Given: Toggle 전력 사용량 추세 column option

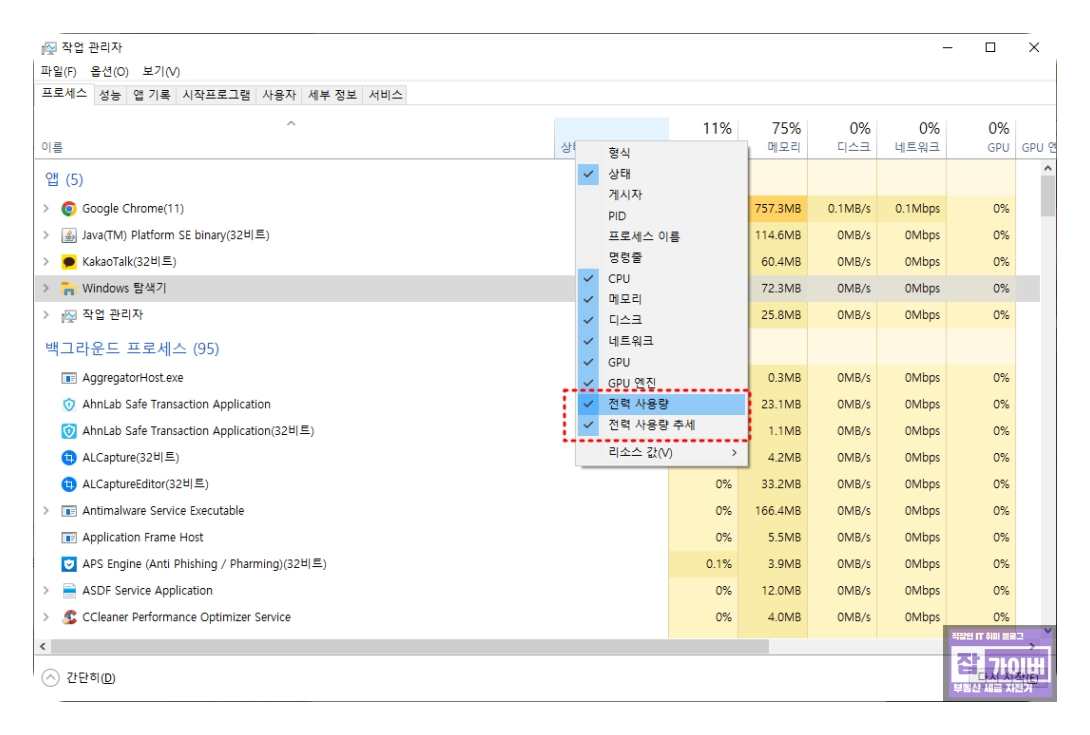Looking at the screenshot, I should point(661,425).
